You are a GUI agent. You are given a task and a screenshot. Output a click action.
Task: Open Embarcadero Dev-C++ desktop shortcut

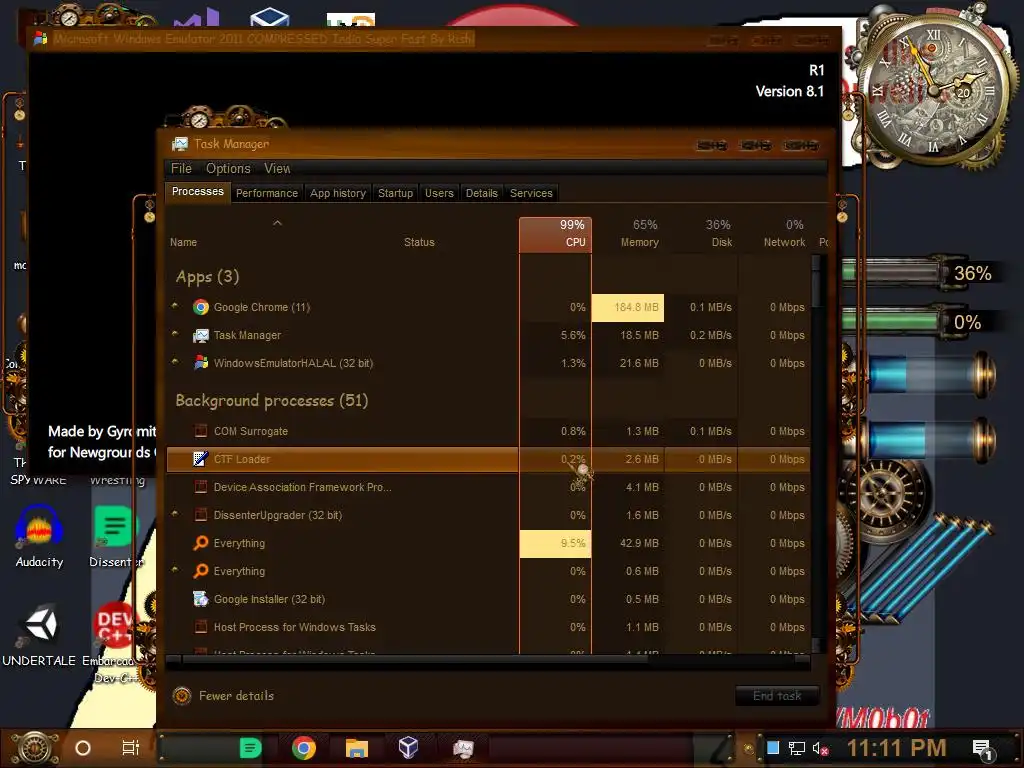point(112,643)
